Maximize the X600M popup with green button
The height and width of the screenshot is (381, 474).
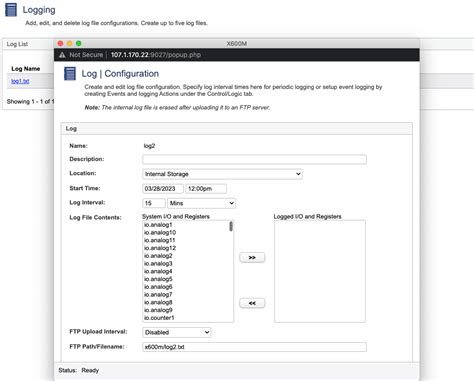tap(79, 43)
